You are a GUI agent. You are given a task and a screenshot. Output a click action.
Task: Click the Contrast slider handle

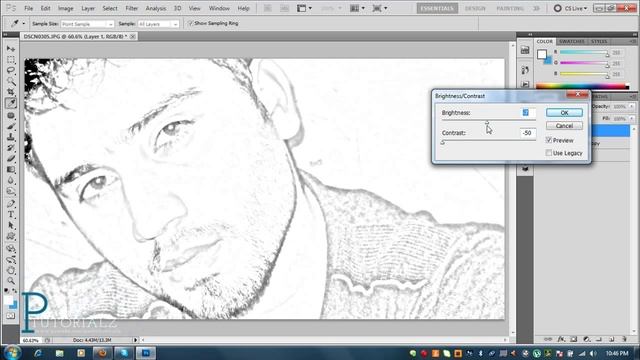click(x=443, y=142)
